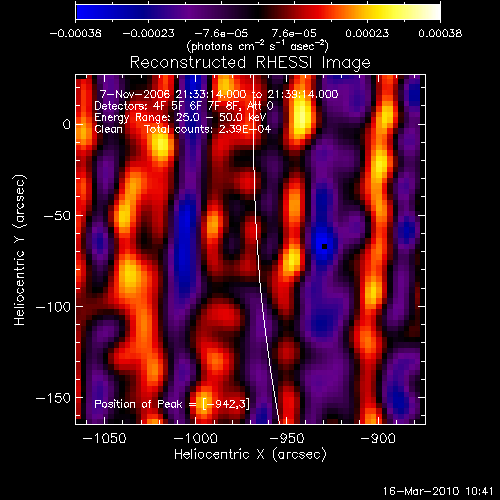
Task: Click the '-1000' X-axis tick label
Action: pyautogui.click(x=196, y=438)
